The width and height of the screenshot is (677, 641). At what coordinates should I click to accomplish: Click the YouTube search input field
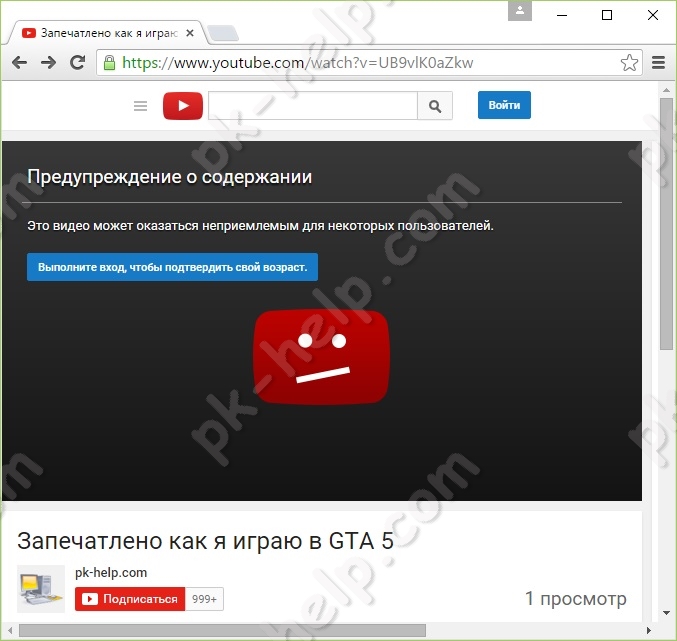click(313, 106)
